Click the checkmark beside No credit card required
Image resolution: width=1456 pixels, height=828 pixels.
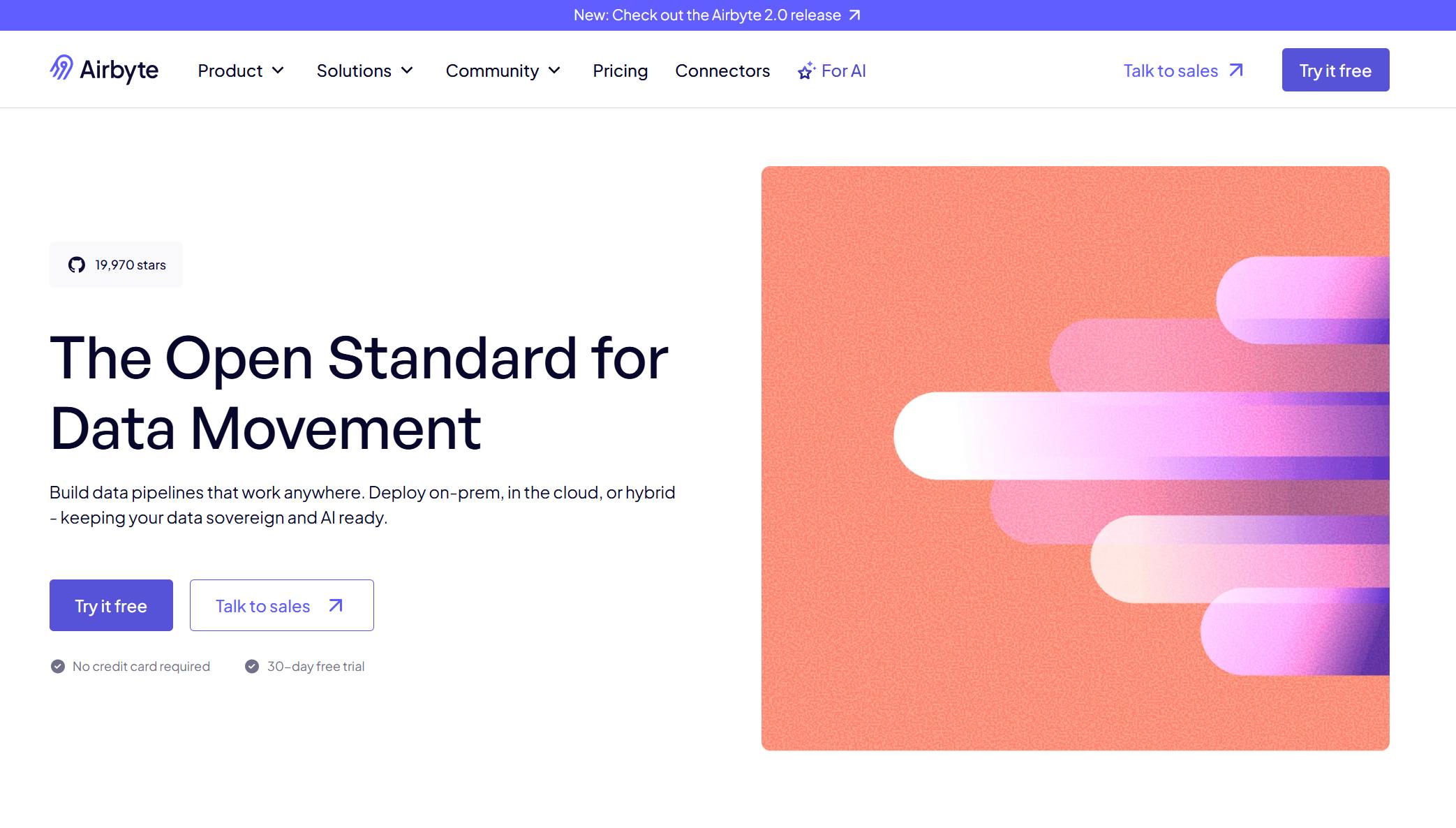(57, 665)
